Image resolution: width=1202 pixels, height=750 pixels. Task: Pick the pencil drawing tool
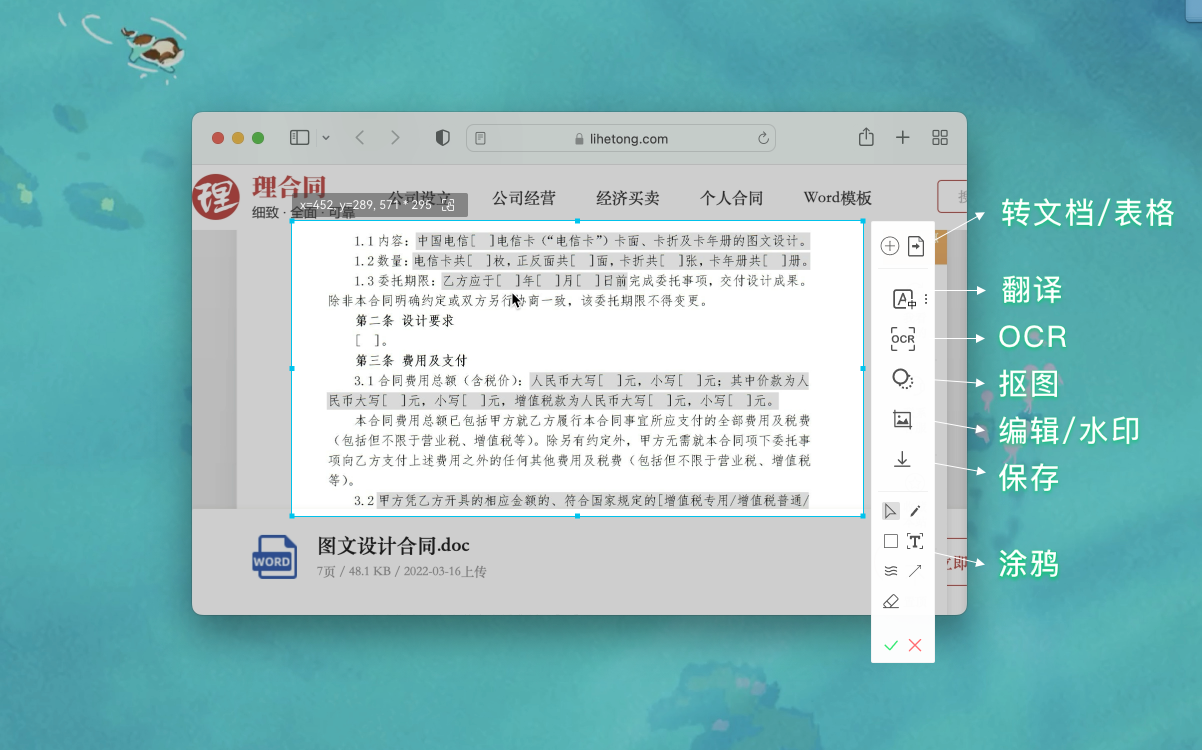pos(915,511)
